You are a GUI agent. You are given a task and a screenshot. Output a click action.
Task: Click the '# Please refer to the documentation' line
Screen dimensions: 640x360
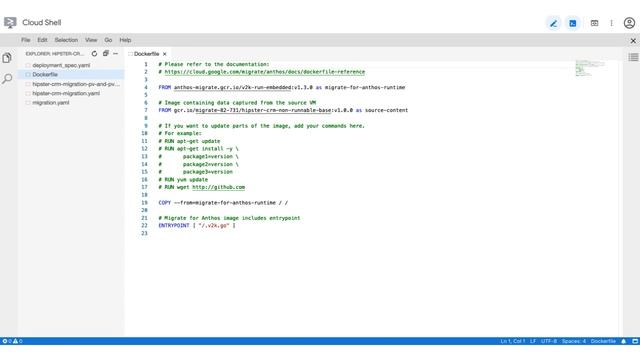click(213, 64)
